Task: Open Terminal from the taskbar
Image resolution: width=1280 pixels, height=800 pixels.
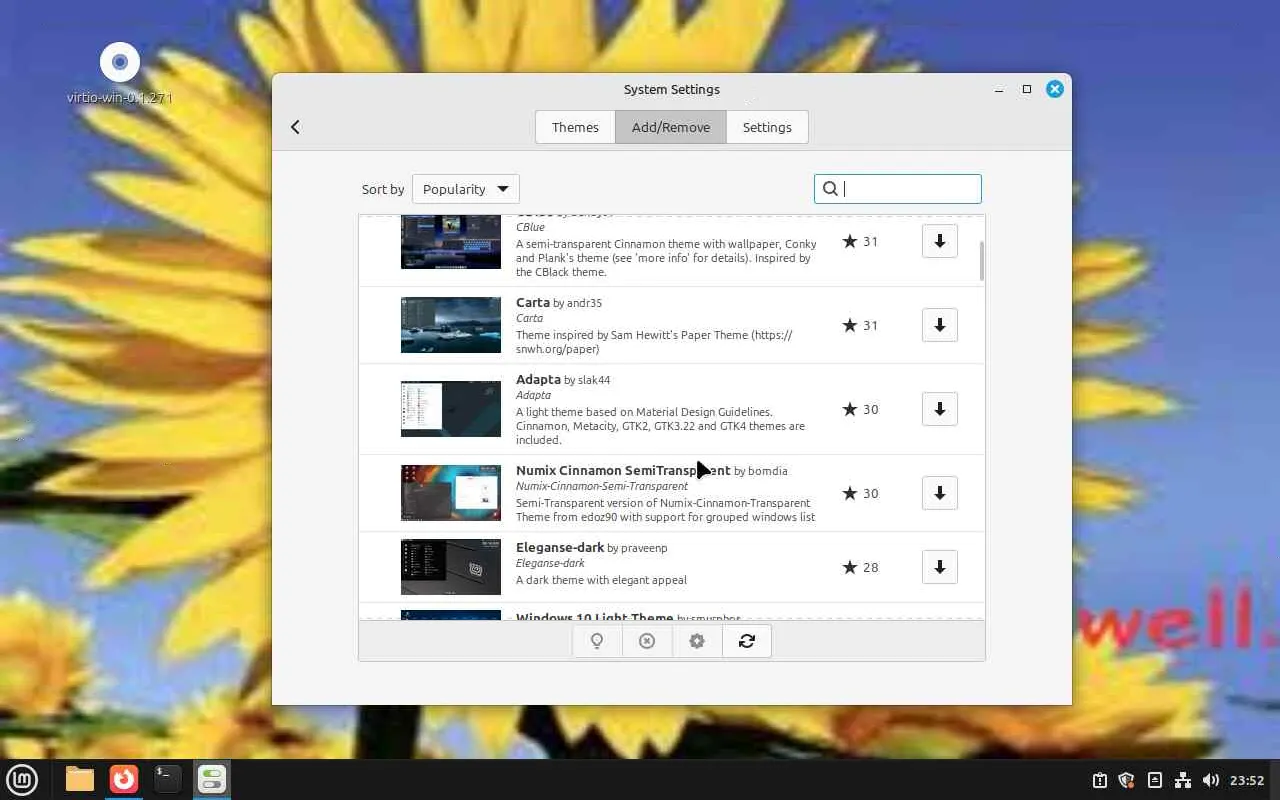Action: pos(168,779)
